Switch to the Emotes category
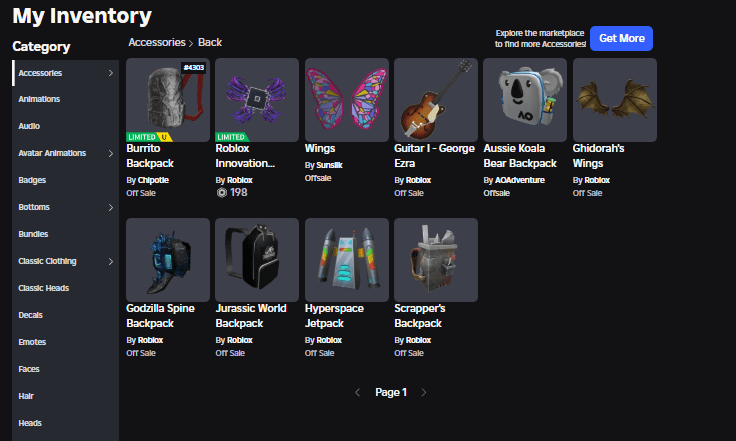 point(32,342)
